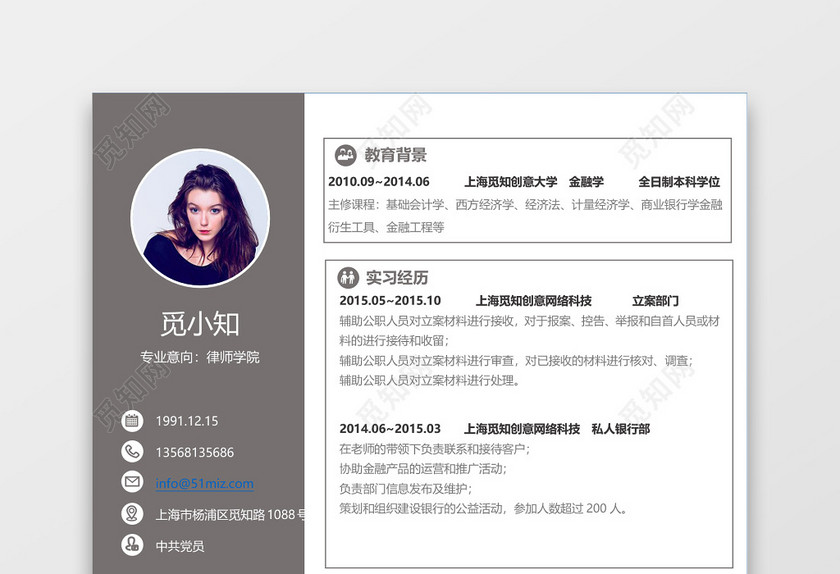Click line 协助金融产品的运营和推广活动

423,469
